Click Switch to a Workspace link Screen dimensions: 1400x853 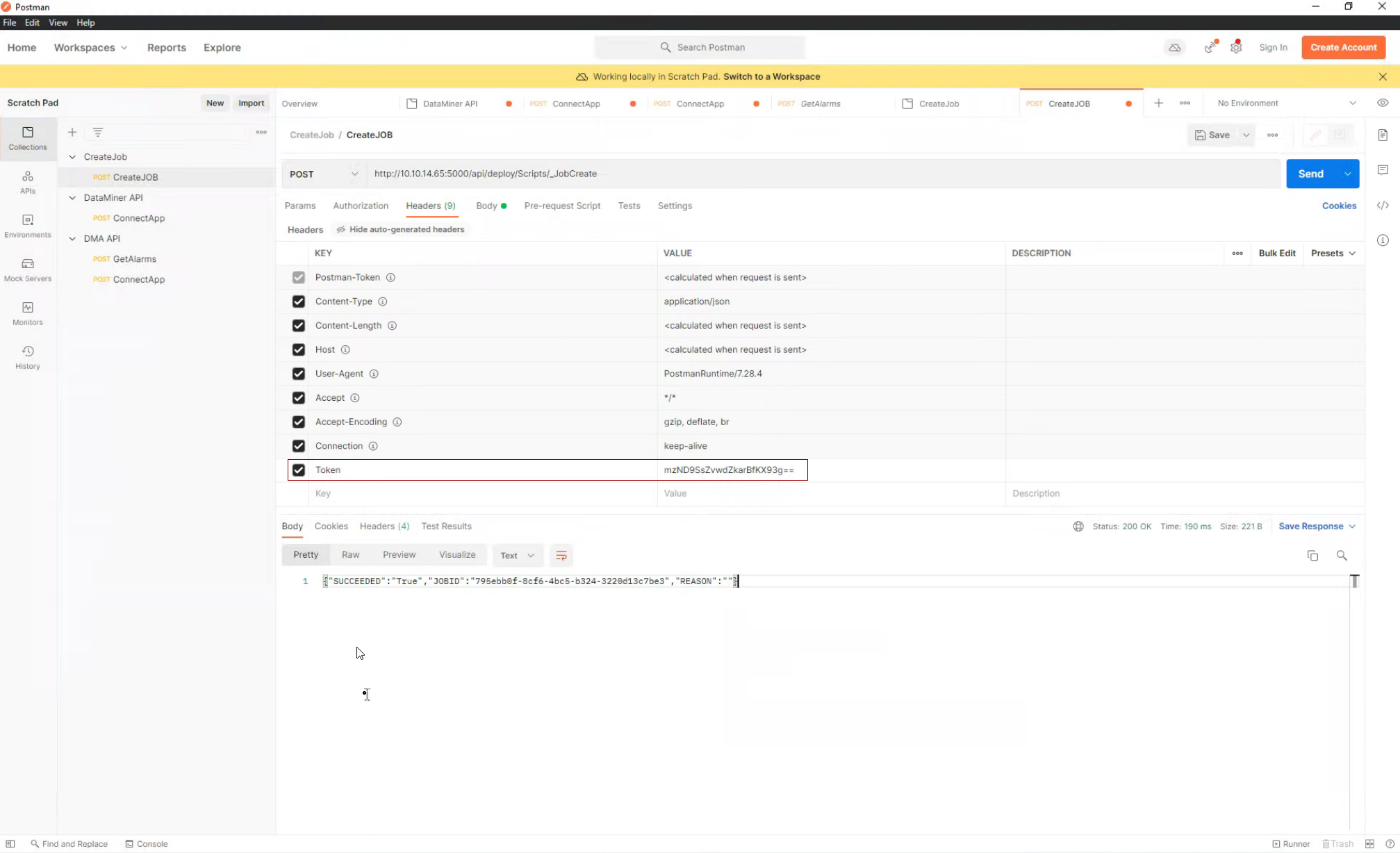coord(771,76)
